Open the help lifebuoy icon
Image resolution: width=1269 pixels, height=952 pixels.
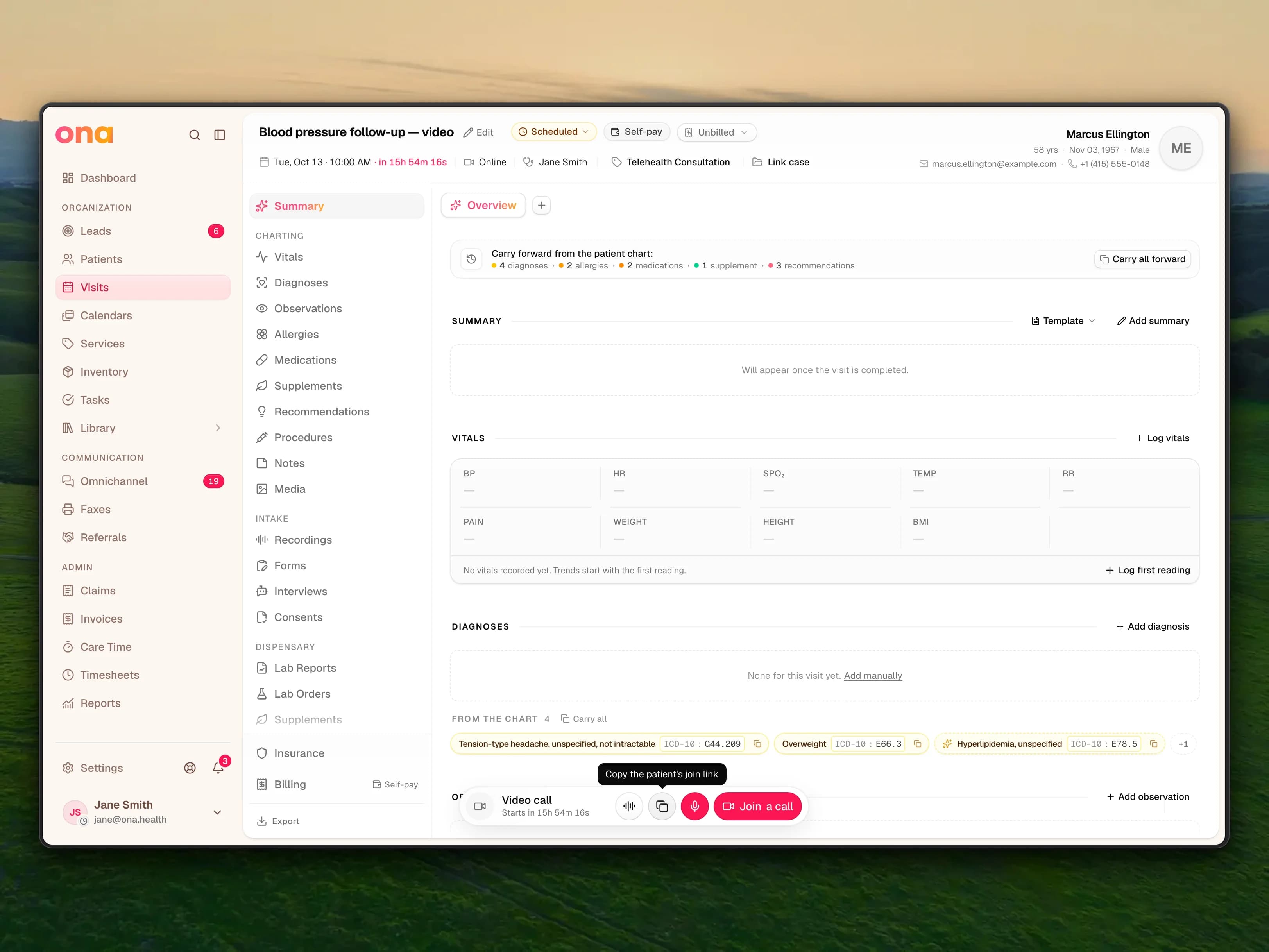point(190,768)
